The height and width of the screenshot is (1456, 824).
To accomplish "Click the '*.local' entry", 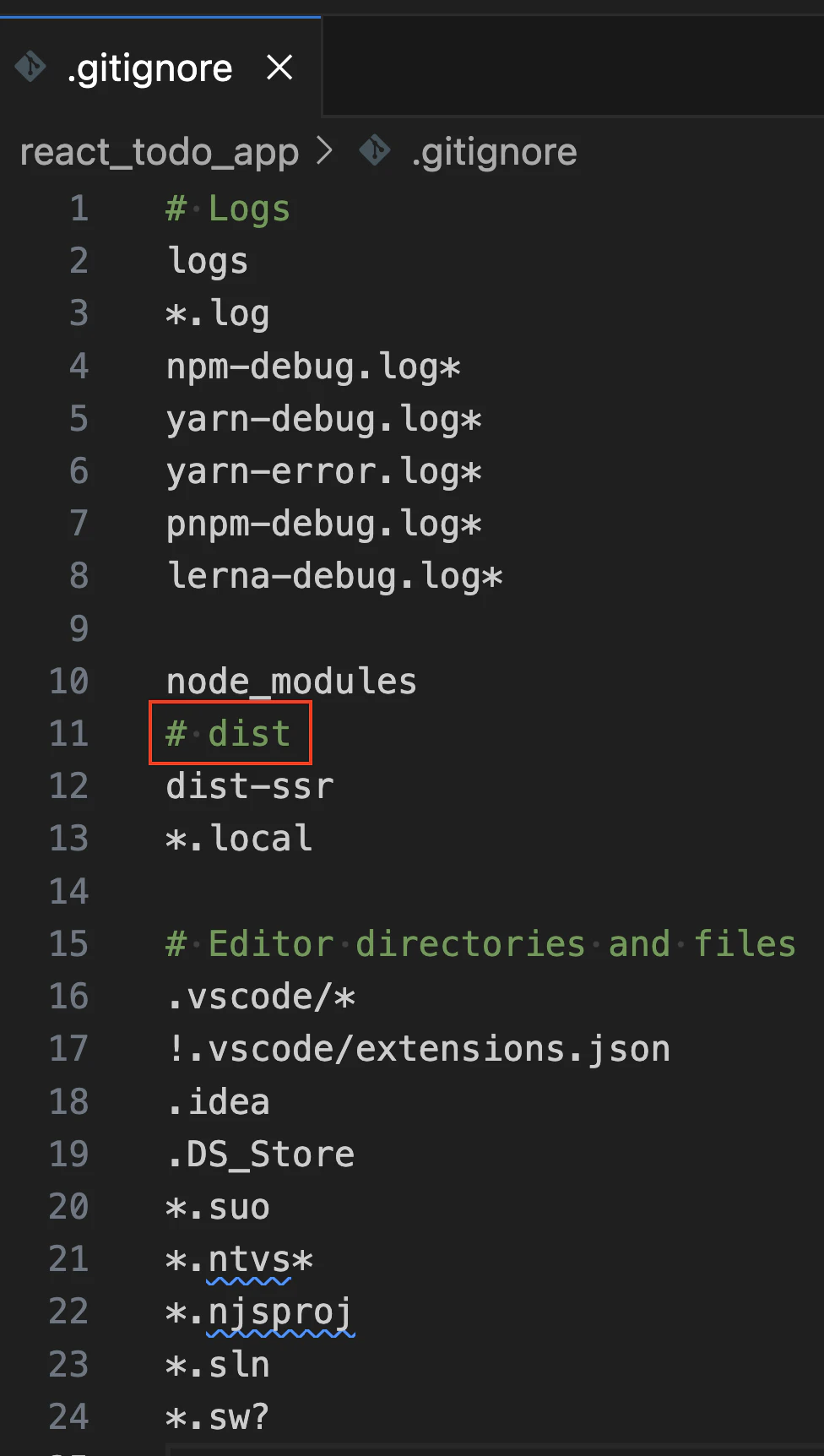I will pyautogui.click(x=239, y=839).
